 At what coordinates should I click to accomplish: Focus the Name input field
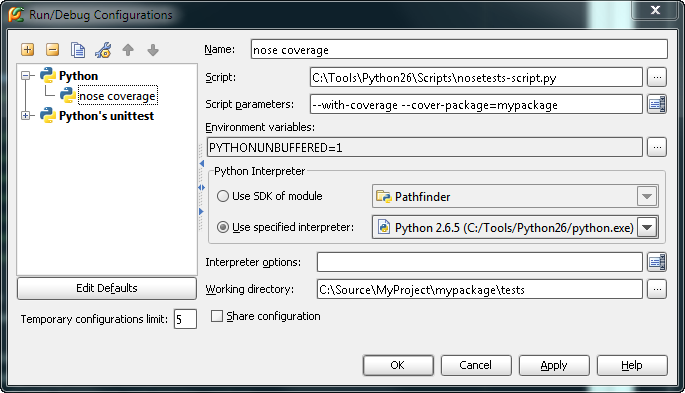(x=459, y=49)
